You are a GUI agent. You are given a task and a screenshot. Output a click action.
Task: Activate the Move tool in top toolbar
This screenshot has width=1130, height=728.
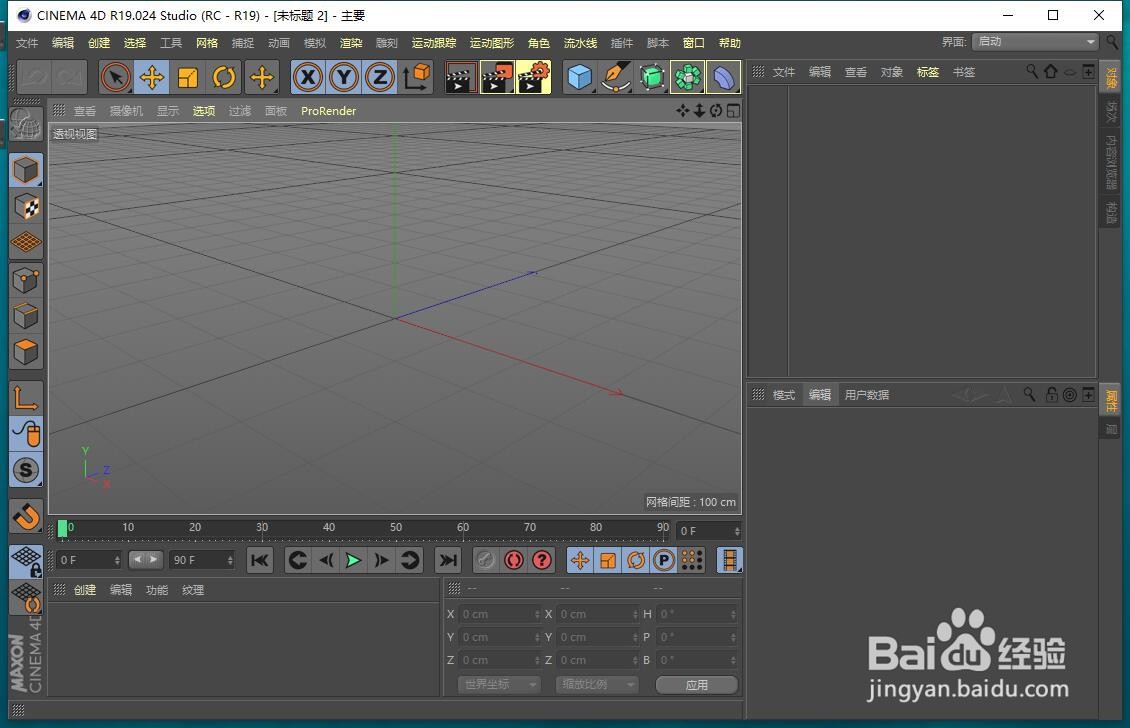tap(151, 77)
